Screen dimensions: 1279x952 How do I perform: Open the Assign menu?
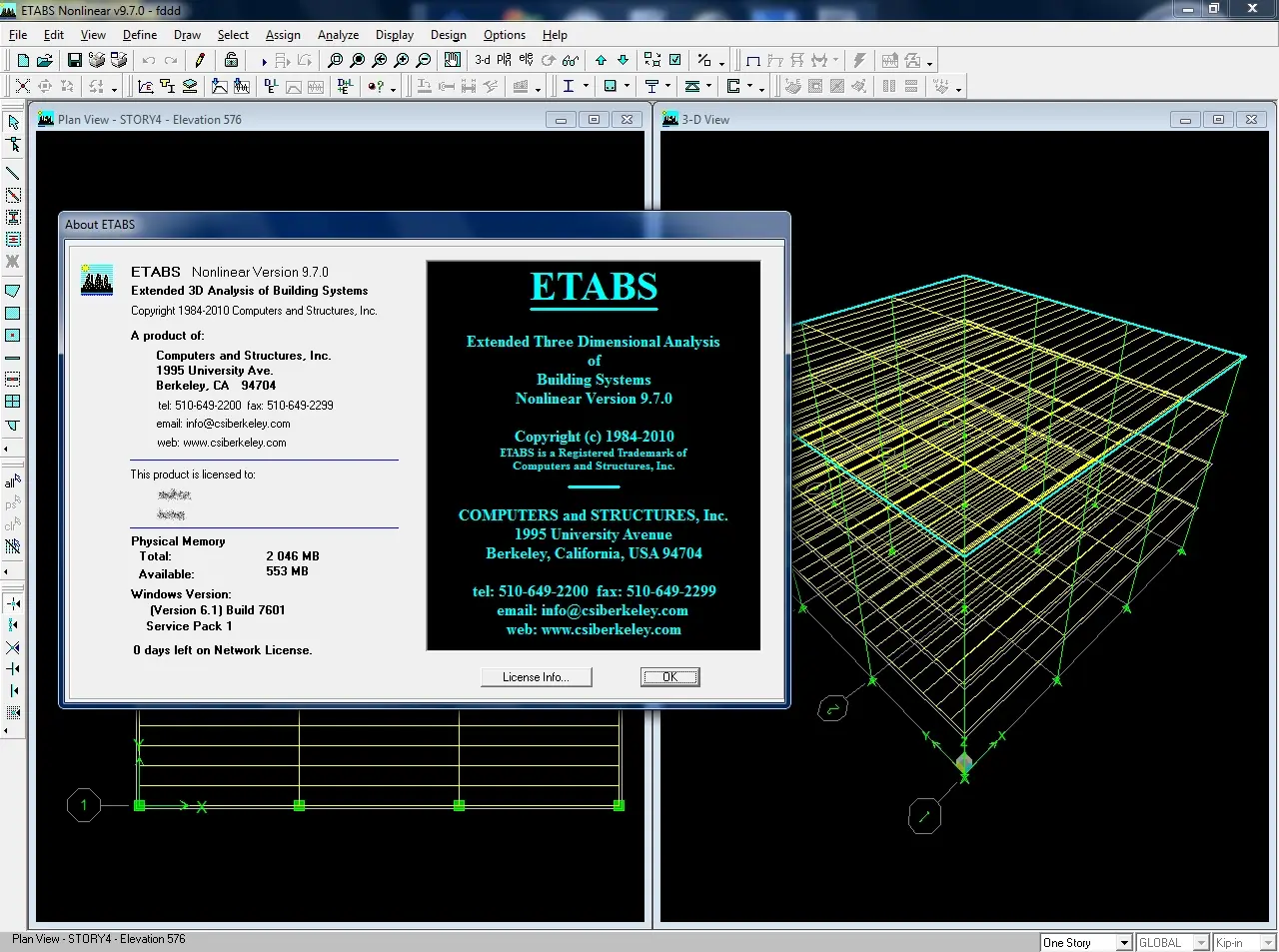point(283,34)
